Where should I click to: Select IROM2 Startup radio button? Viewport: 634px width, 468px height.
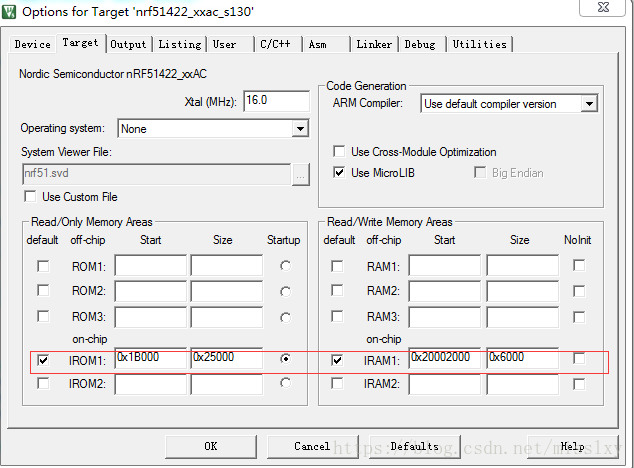click(285, 383)
